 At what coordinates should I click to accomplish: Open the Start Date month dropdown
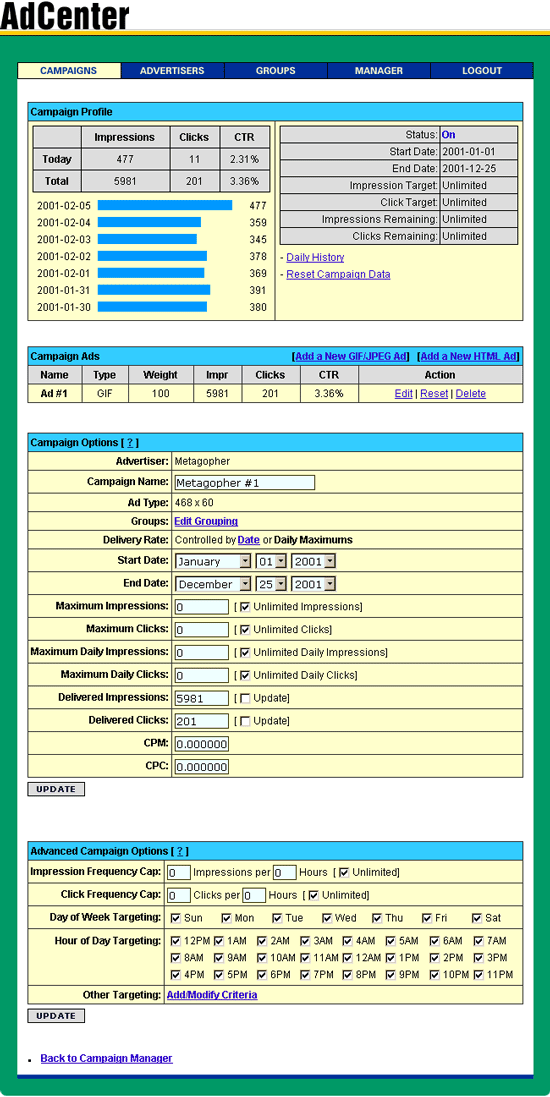coord(213,561)
